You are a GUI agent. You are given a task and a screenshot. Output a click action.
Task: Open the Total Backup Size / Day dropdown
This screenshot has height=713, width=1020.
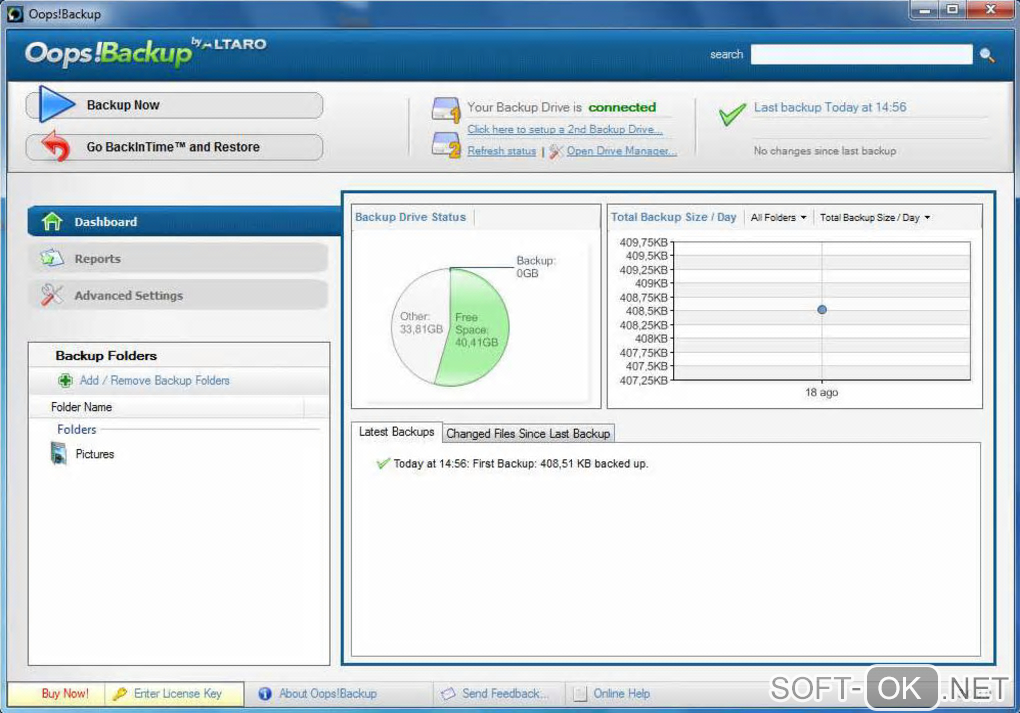coord(874,217)
